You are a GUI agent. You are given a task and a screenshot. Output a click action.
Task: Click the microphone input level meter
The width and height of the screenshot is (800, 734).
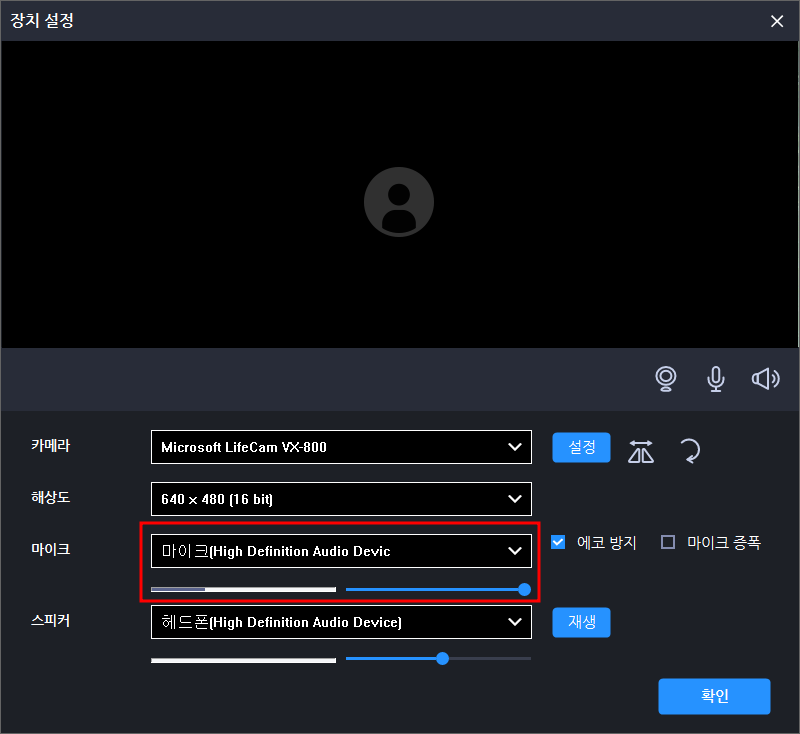pyautogui.click(x=243, y=590)
